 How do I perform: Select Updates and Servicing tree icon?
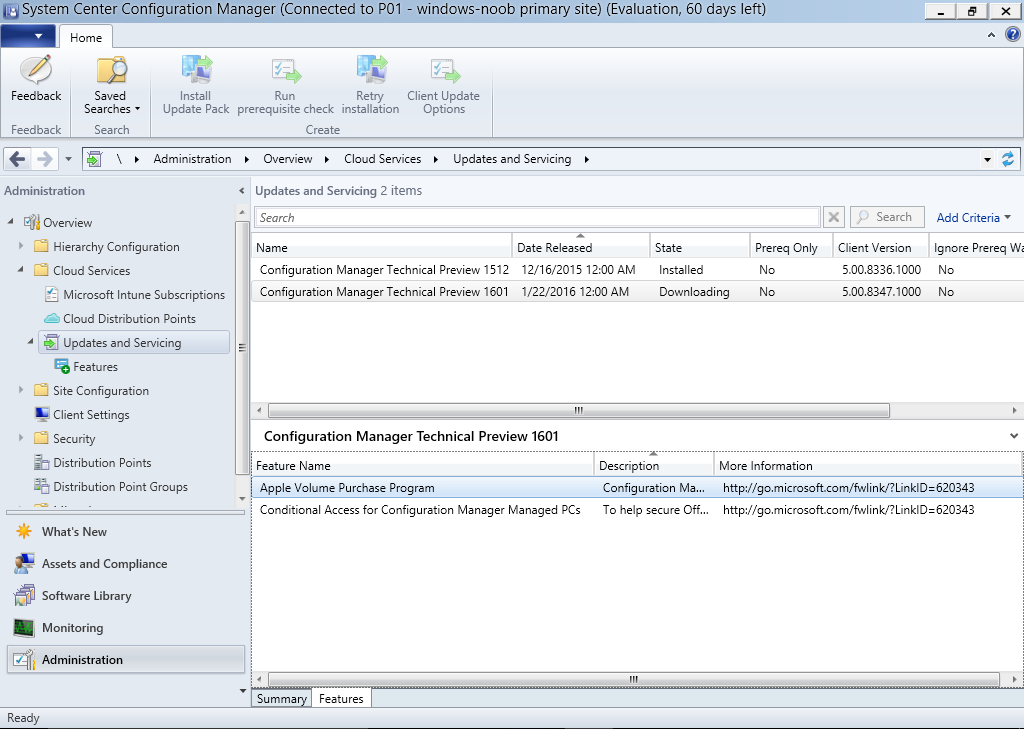click(x=52, y=342)
